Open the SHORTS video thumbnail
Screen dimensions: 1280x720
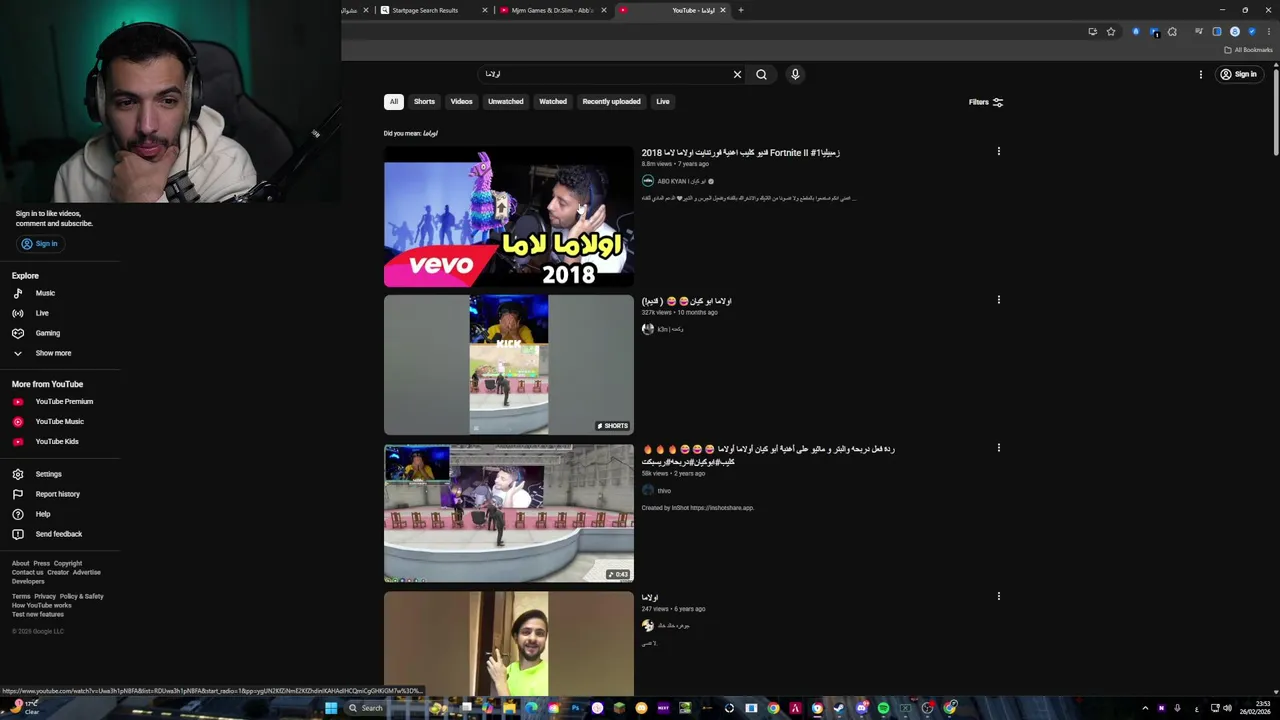click(x=508, y=364)
